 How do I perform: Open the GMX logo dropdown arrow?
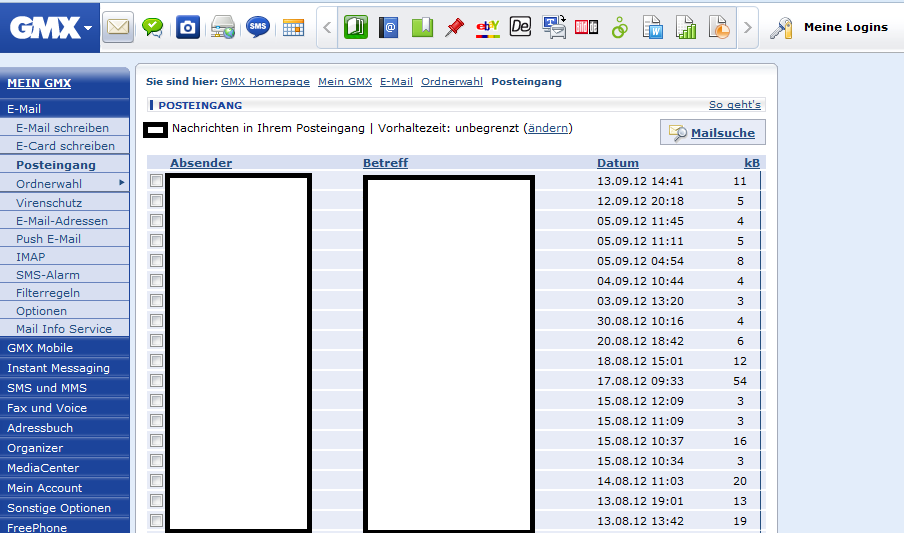click(x=89, y=28)
